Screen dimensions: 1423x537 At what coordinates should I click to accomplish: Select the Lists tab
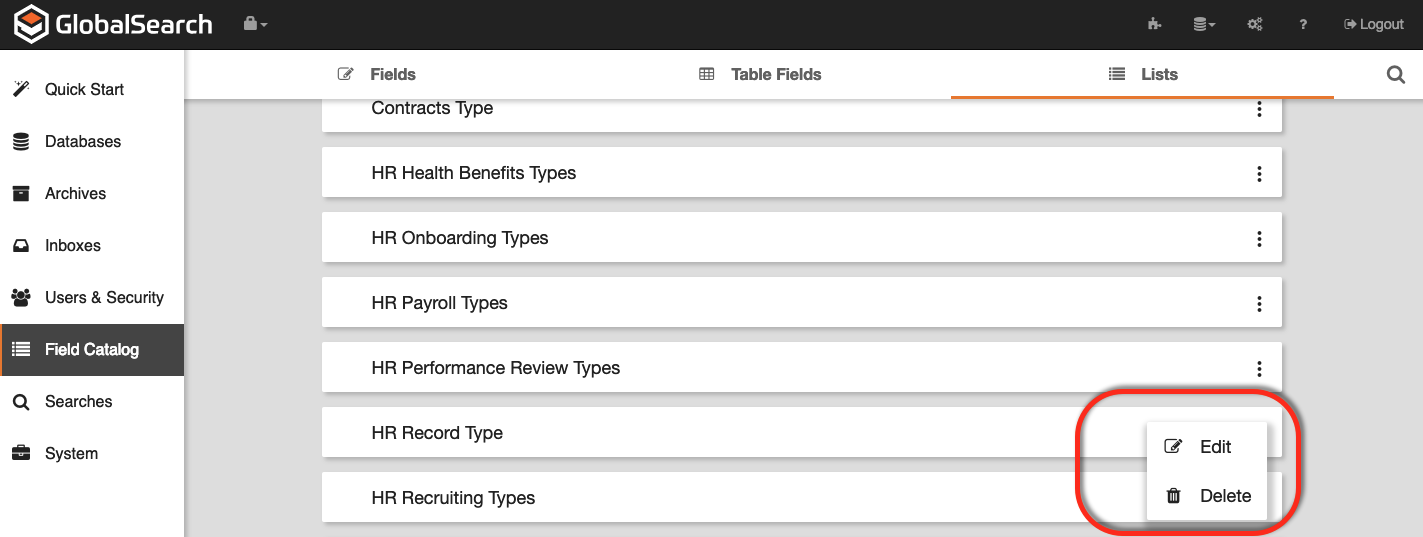[1143, 74]
